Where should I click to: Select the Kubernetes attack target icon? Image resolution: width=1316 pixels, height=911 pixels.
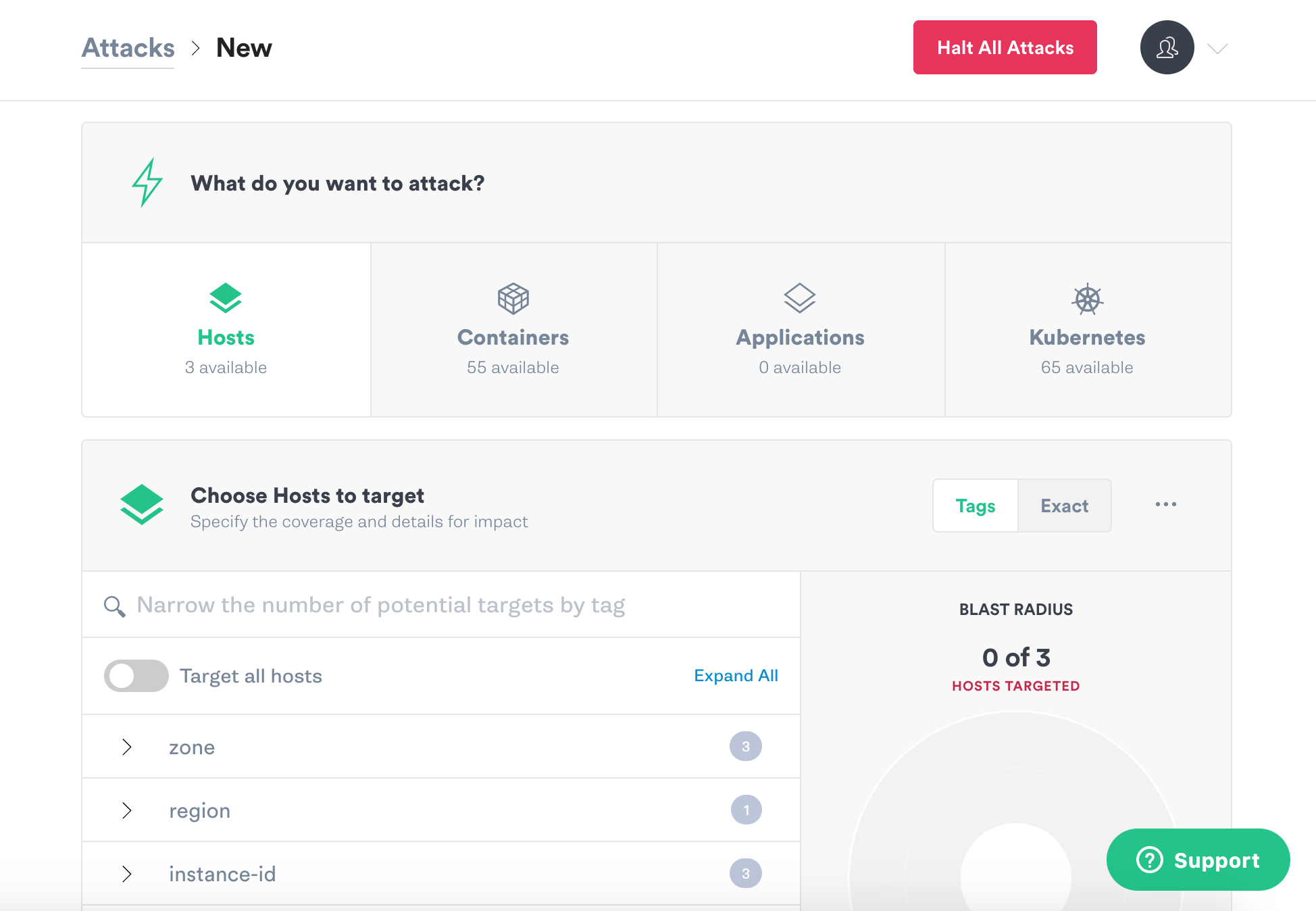[1086, 298]
